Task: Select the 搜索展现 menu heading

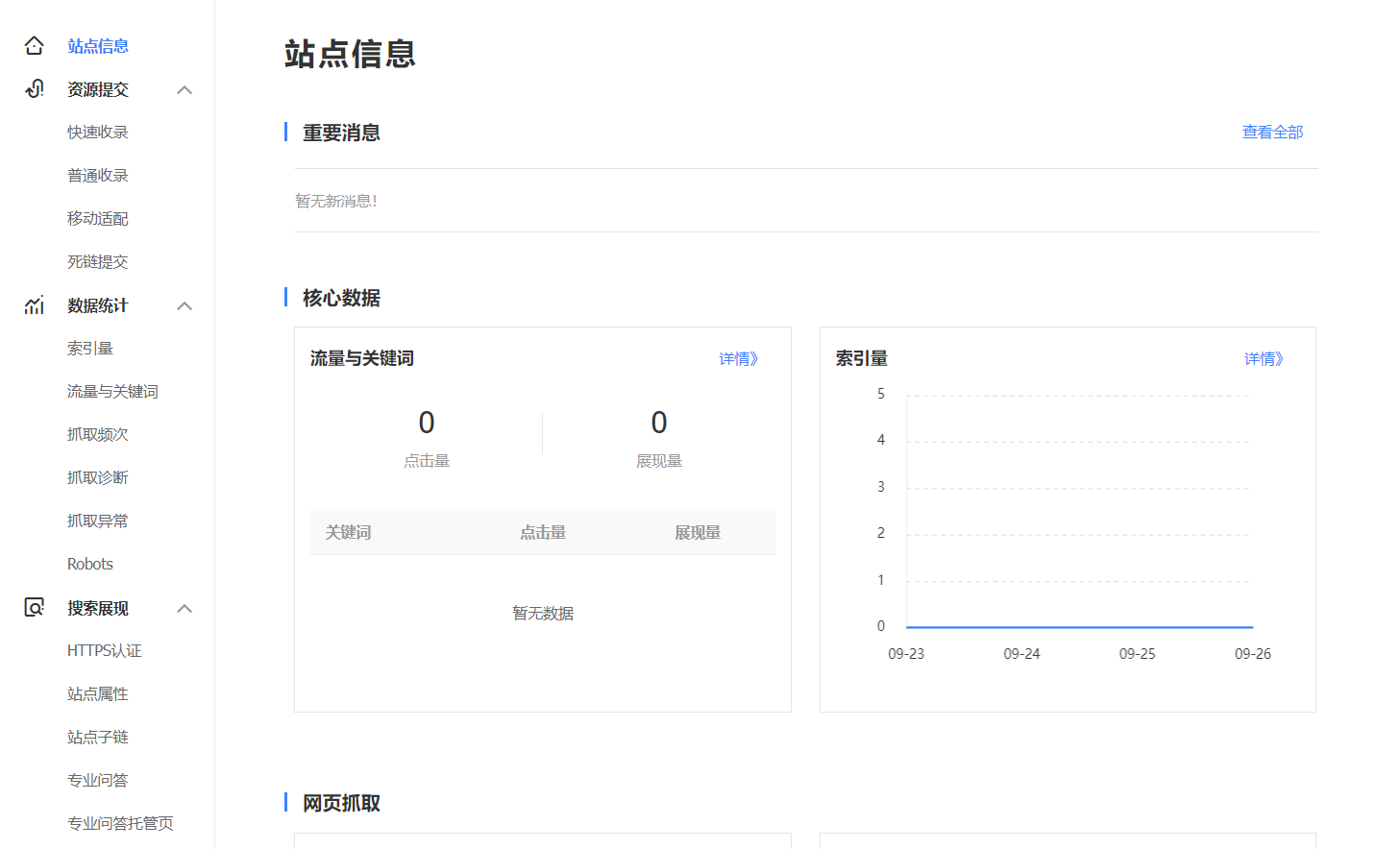Action: pos(98,608)
